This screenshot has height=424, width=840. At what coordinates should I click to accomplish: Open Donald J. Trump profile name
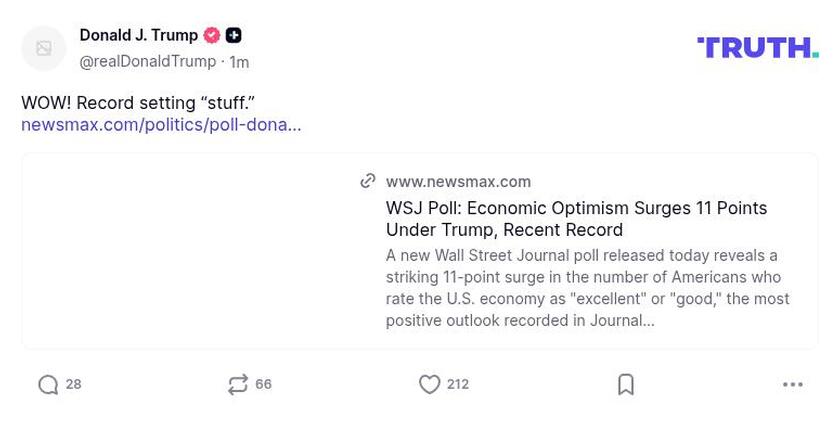139,35
